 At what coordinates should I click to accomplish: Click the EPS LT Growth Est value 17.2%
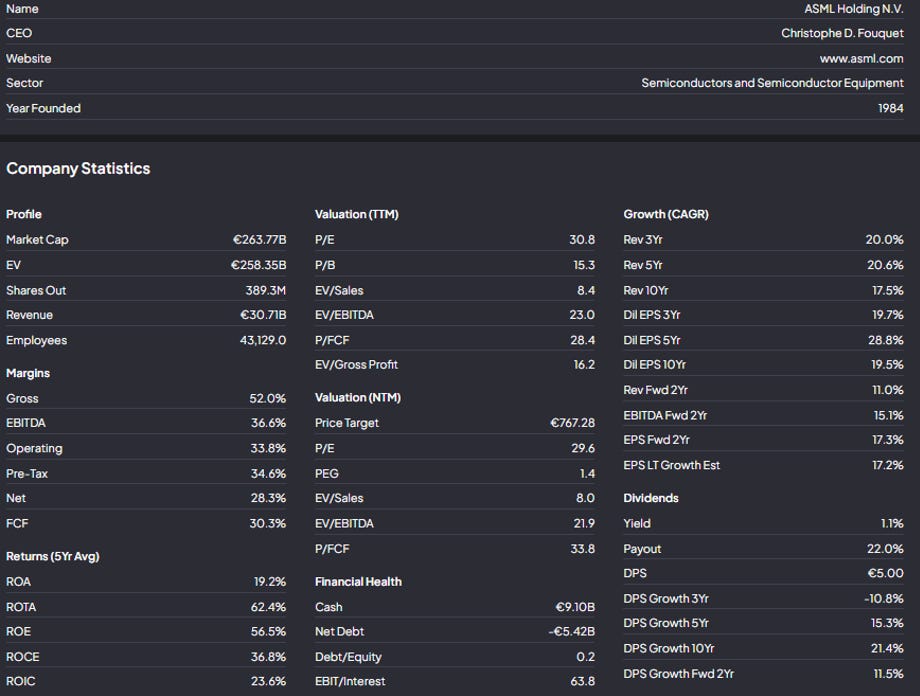point(888,465)
